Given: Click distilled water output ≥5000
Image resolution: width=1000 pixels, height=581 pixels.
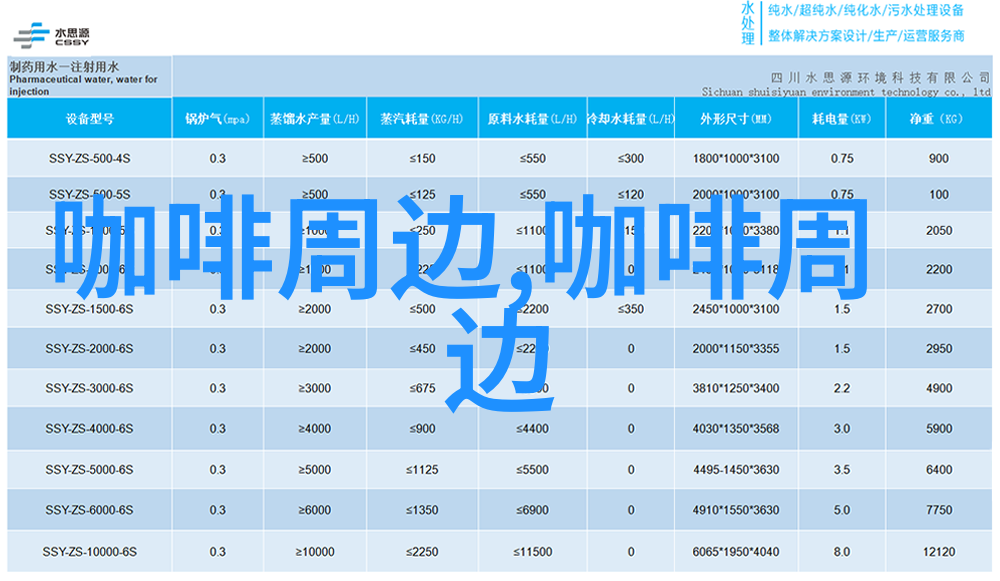Looking at the screenshot, I should (x=314, y=470).
